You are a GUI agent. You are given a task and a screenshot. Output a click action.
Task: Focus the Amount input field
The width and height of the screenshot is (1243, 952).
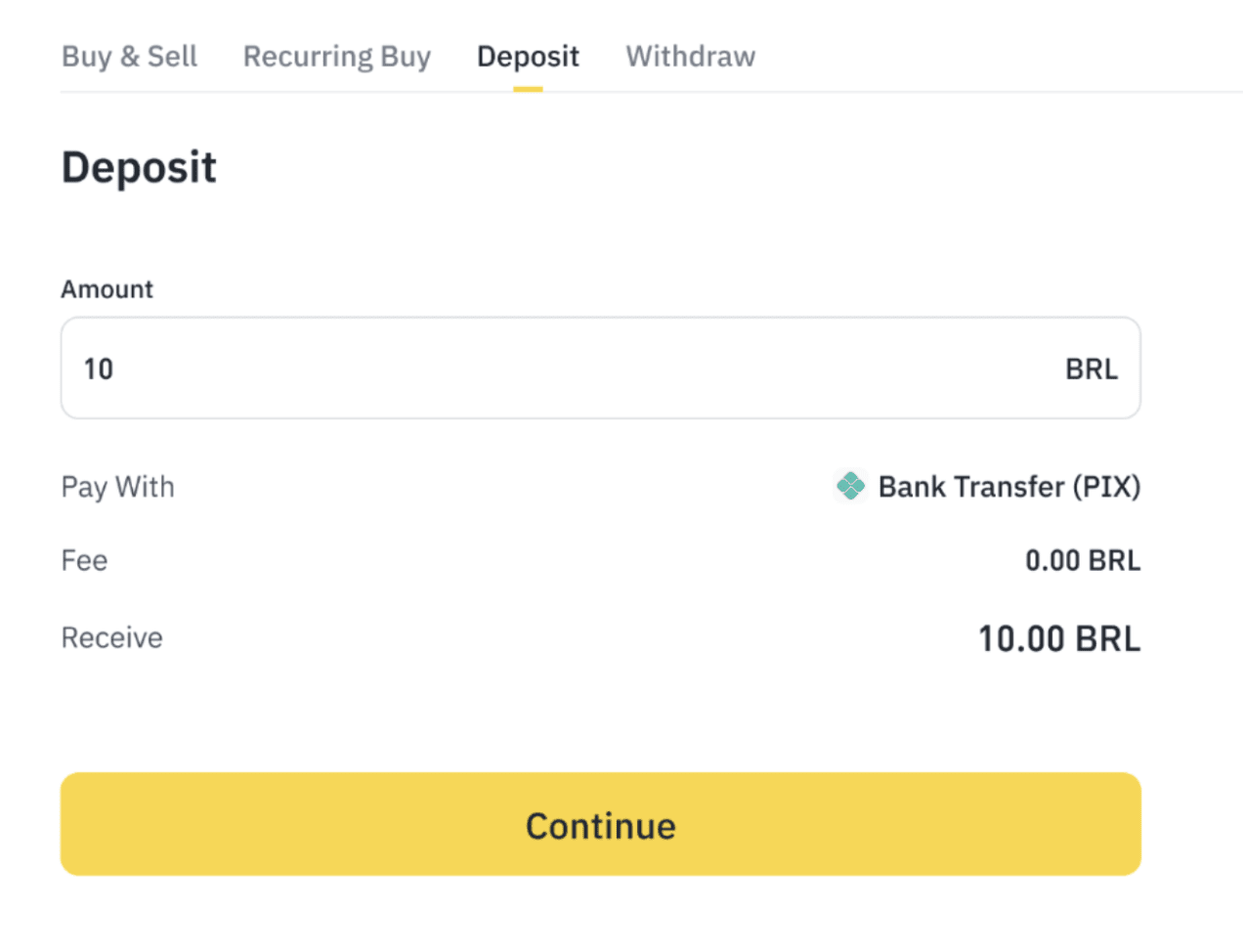pos(586,368)
